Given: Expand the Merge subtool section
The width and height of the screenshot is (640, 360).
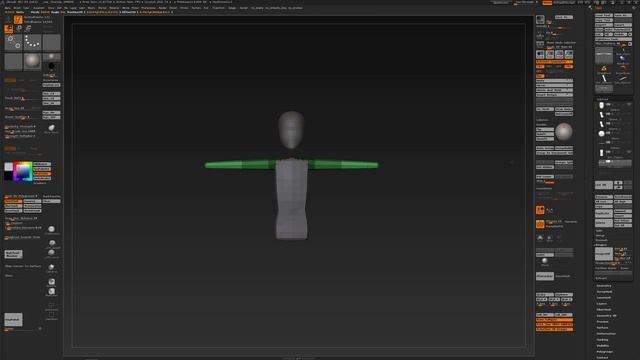Looking at the screenshot, I should [600, 236].
